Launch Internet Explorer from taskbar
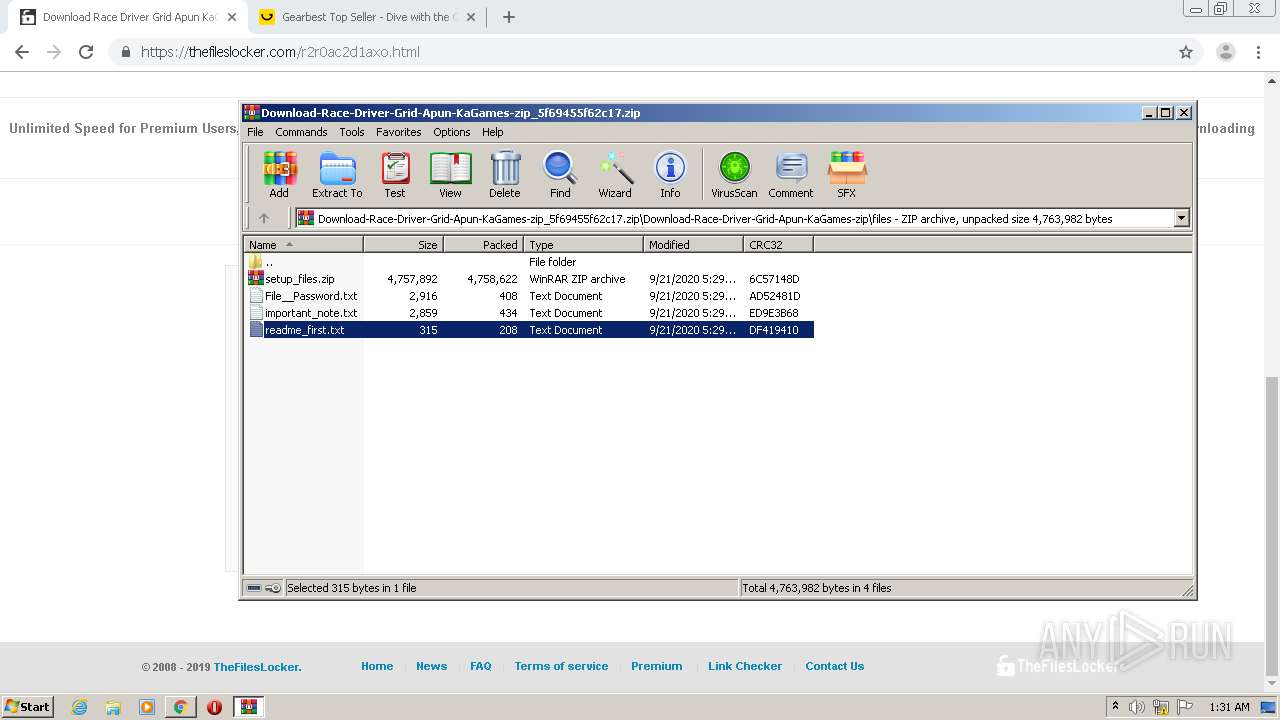This screenshot has width=1280, height=720. 80,706
